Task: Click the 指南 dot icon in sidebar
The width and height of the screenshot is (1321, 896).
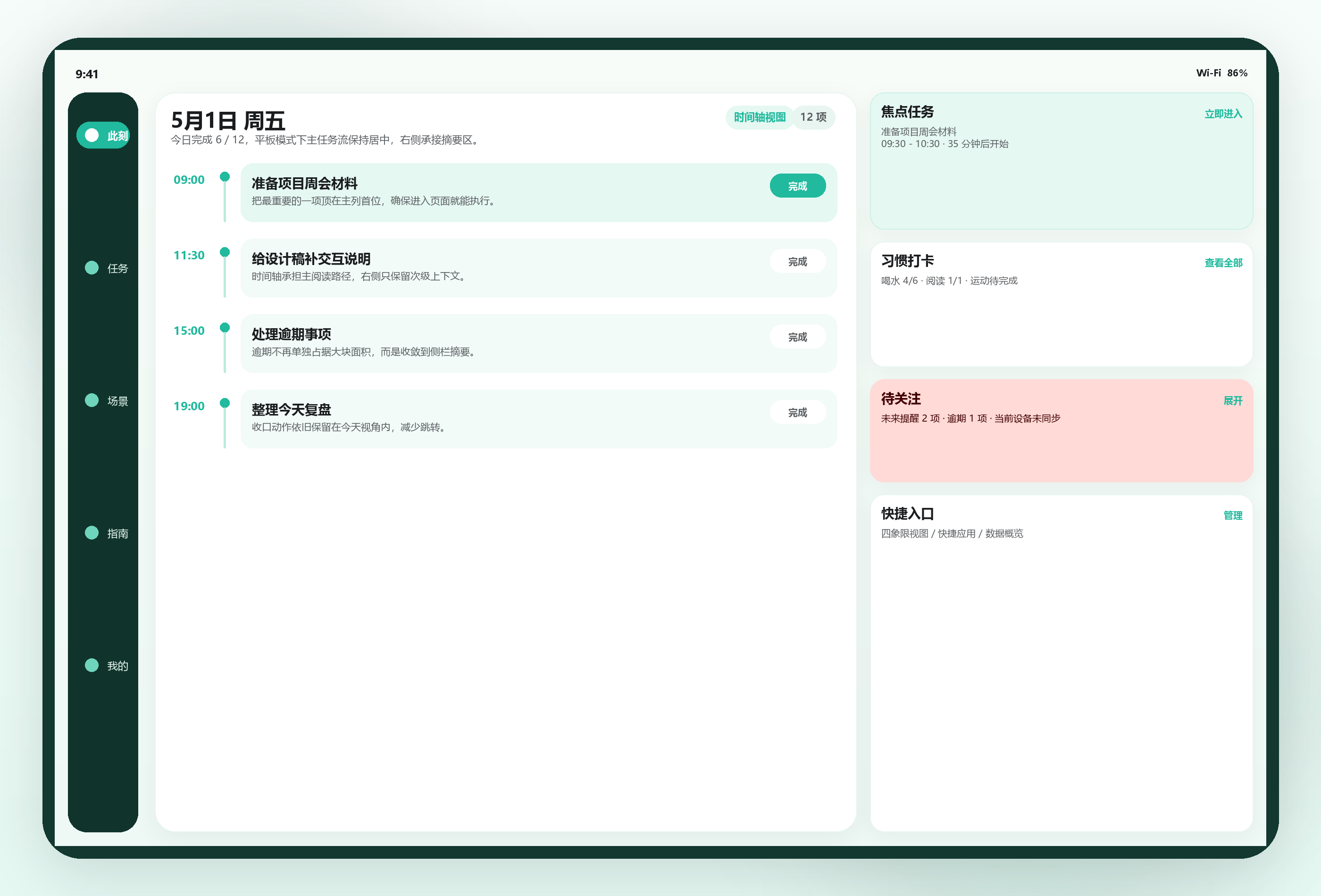Action: coord(92,532)
